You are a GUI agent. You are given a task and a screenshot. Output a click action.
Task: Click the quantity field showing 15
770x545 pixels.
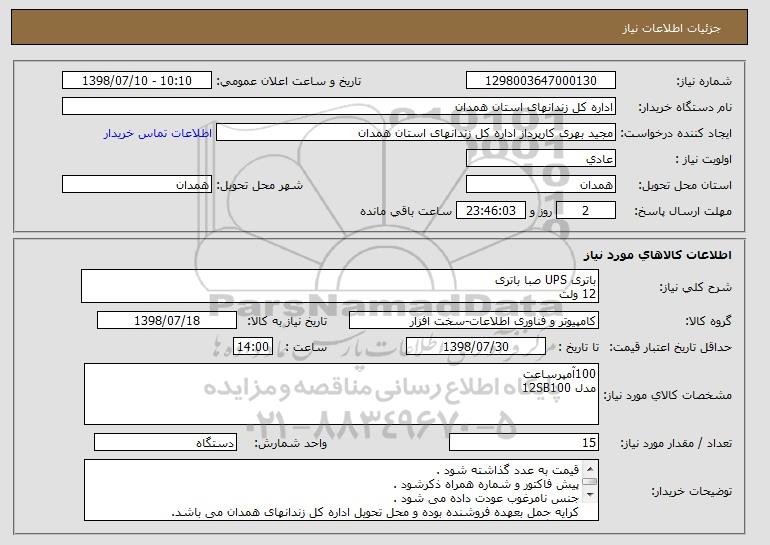point(523,442)
